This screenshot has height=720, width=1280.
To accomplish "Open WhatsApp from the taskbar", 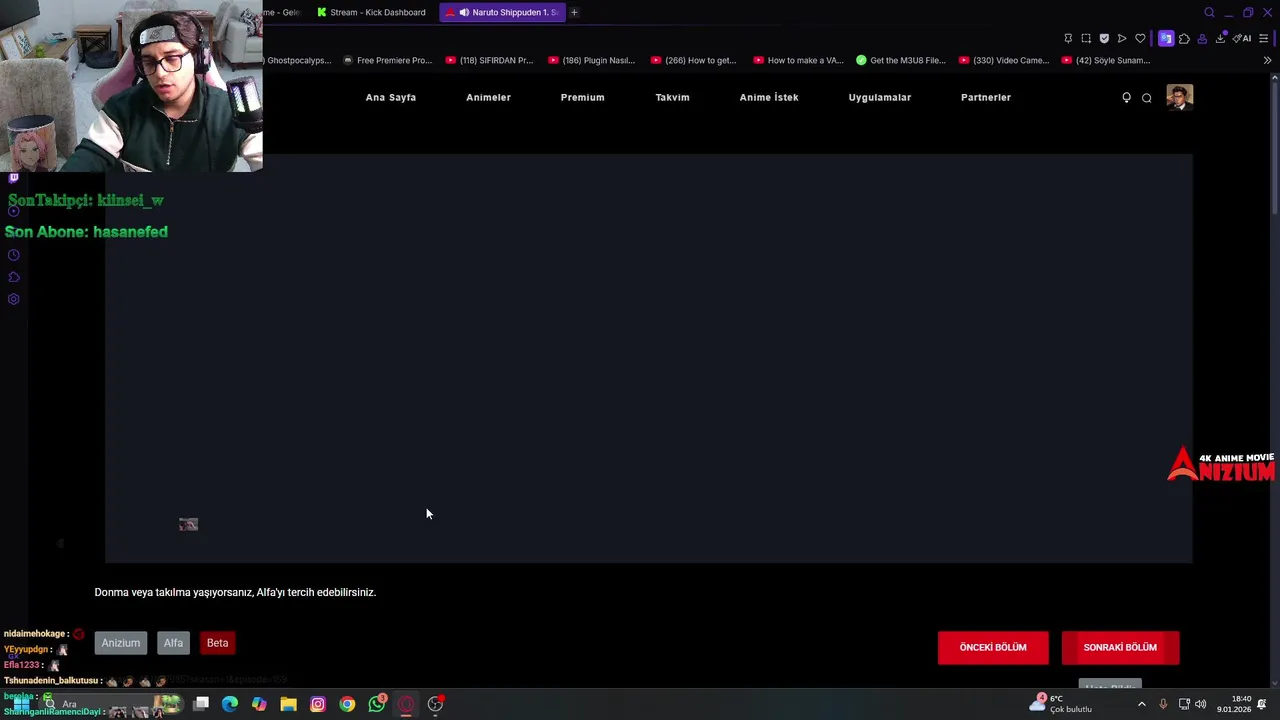I will [377, 703].
